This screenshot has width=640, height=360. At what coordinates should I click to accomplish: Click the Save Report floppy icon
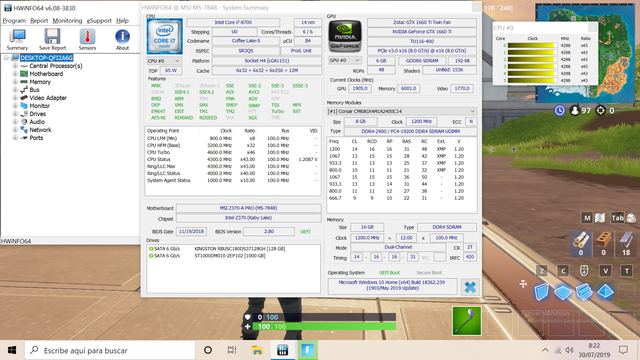(x=52, y=40)
